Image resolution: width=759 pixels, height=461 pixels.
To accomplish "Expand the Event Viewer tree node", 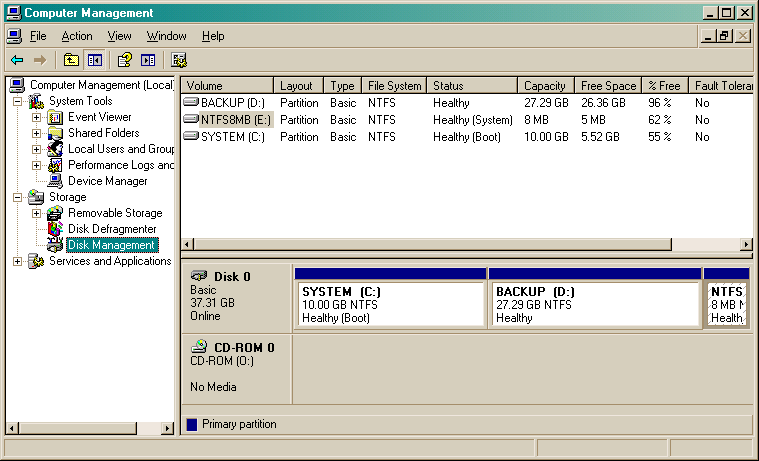I will [37, 117].
